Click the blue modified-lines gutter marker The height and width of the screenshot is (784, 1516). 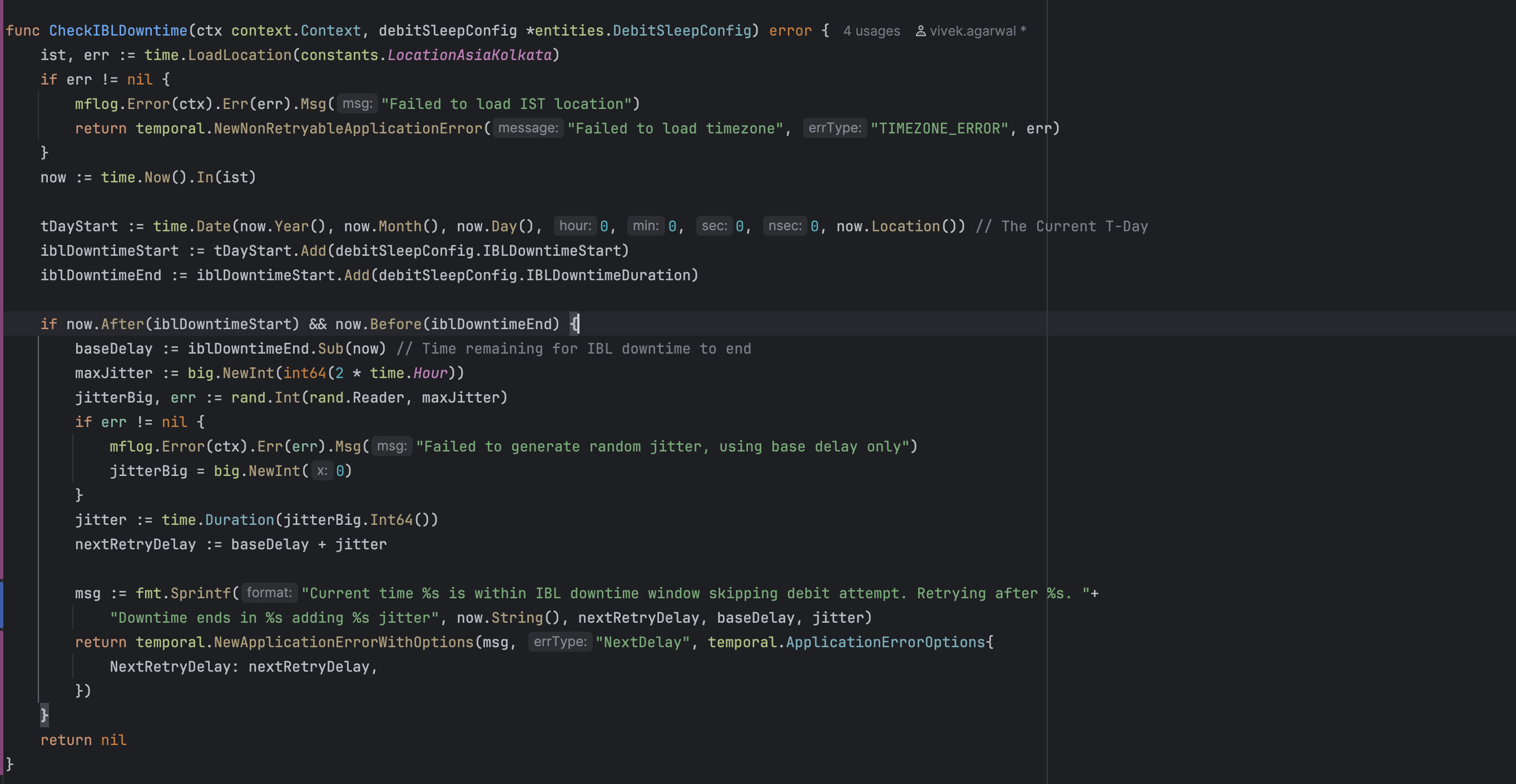[2, 604]
